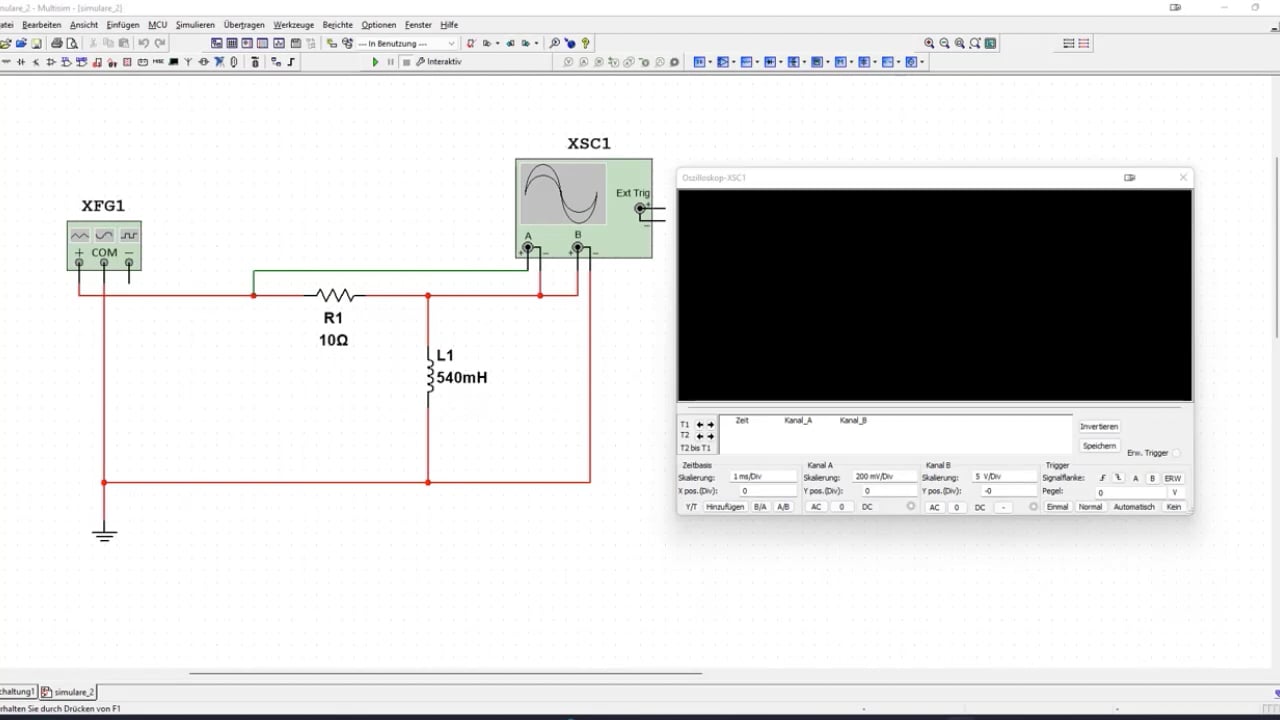Click the trigger Pegel input field
Screen dimensions: 1280x720
click(x=1130, y=492)
